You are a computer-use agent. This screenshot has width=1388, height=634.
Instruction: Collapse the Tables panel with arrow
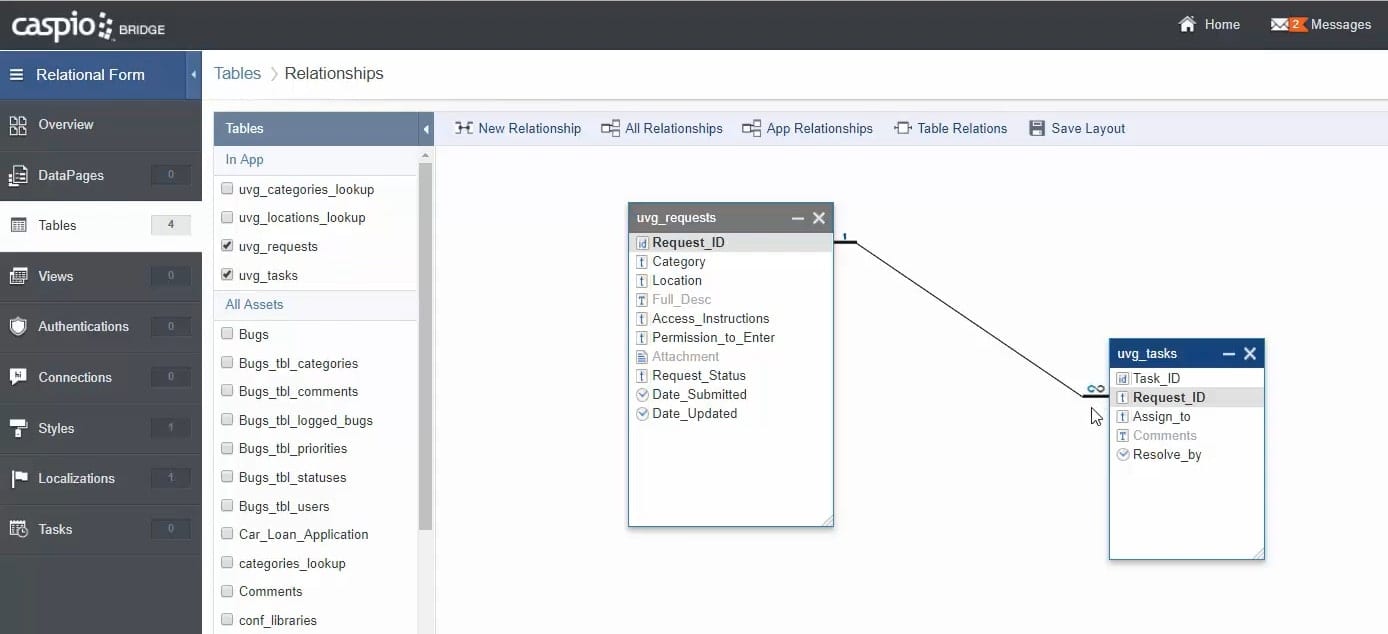coord(426,129)
